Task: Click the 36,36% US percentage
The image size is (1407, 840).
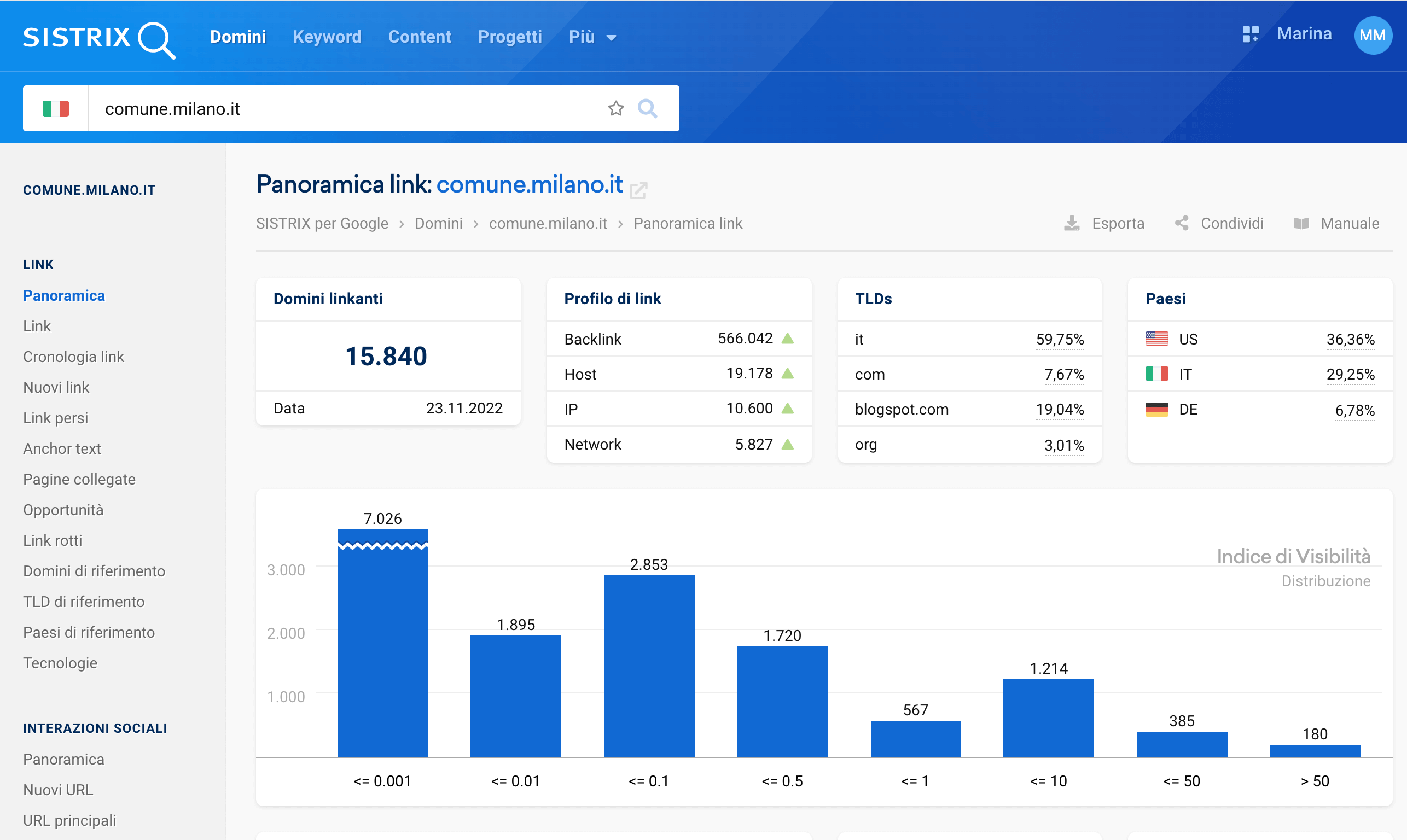Action: coord(1350,339)
